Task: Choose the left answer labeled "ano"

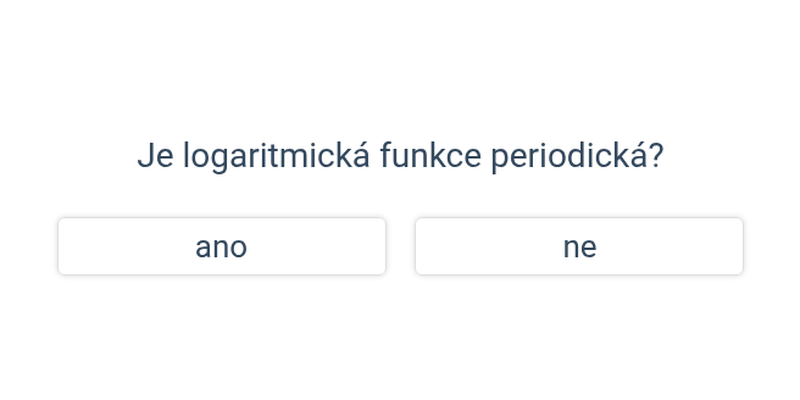Action: [222, 246]
